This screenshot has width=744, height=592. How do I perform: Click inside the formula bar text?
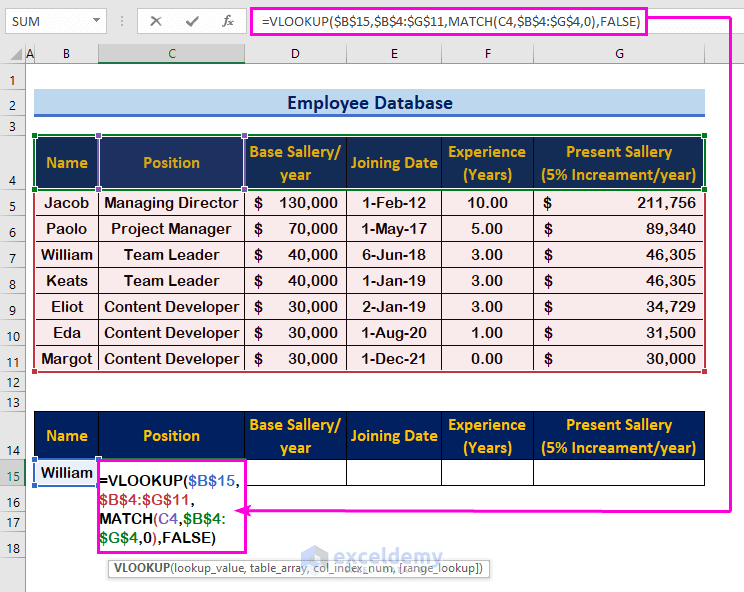point(450,20)
